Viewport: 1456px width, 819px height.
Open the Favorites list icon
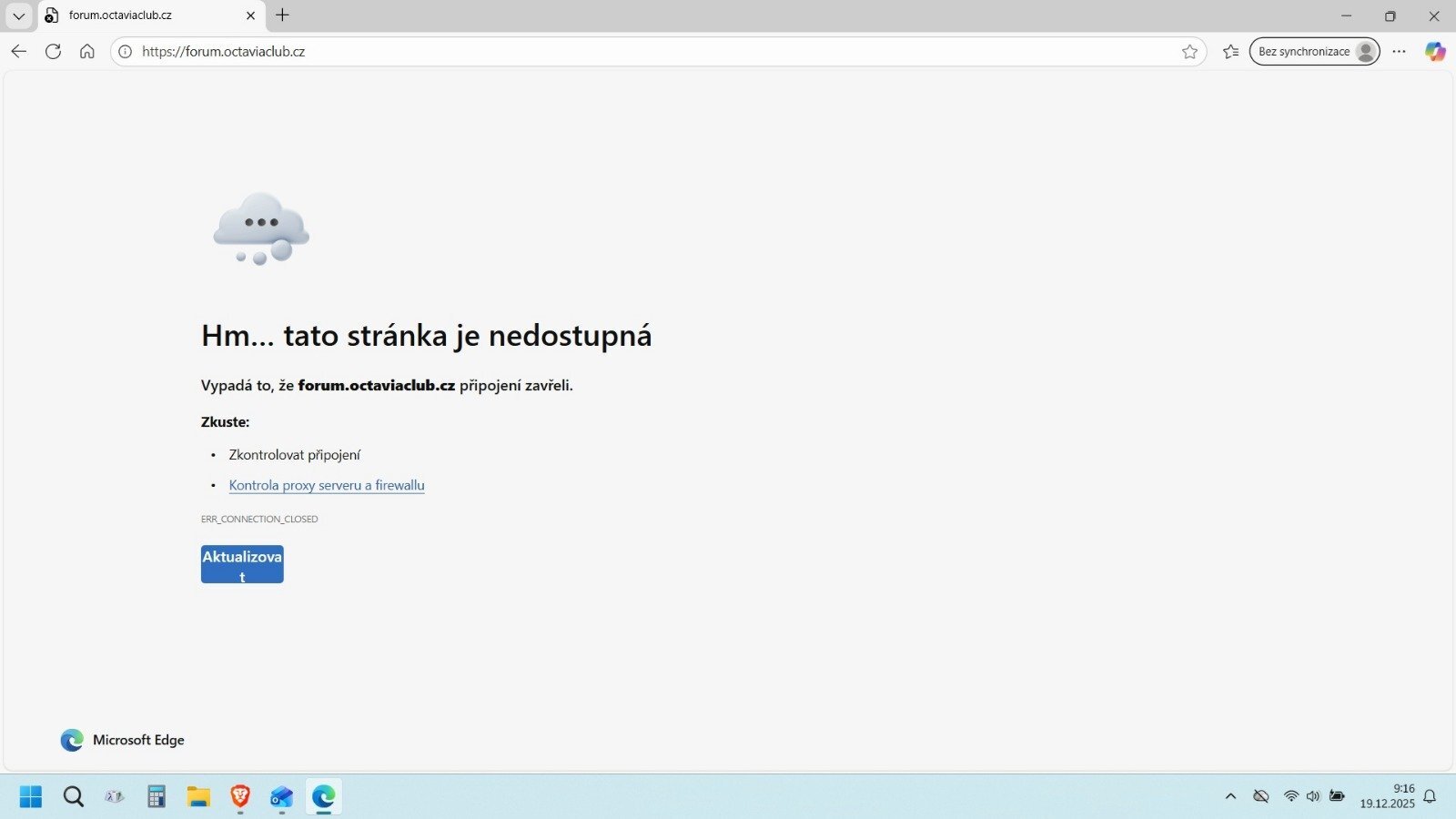coord(1231,52)
